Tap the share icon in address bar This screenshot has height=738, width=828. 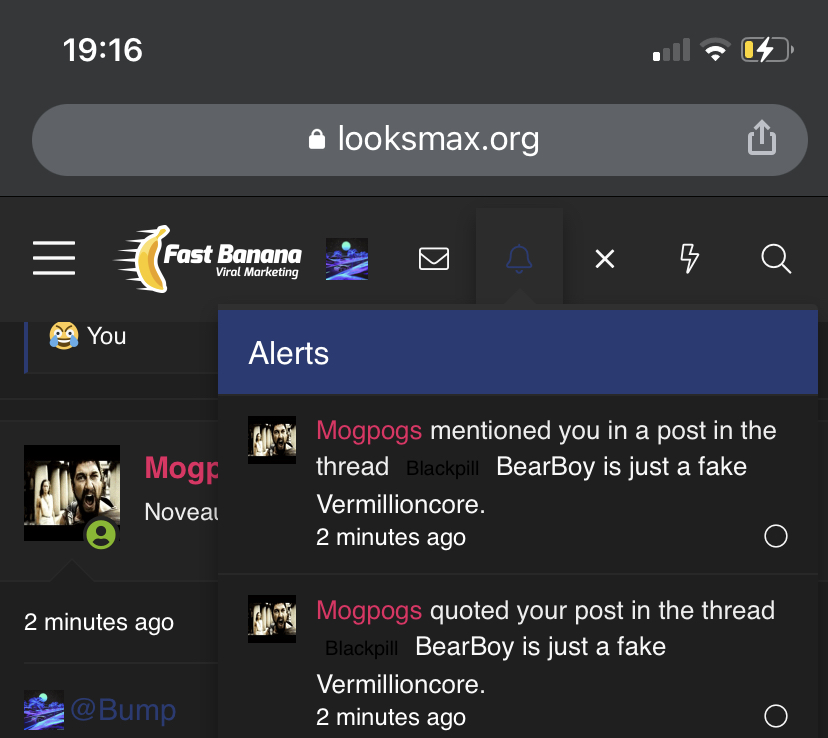coord(761,138)
